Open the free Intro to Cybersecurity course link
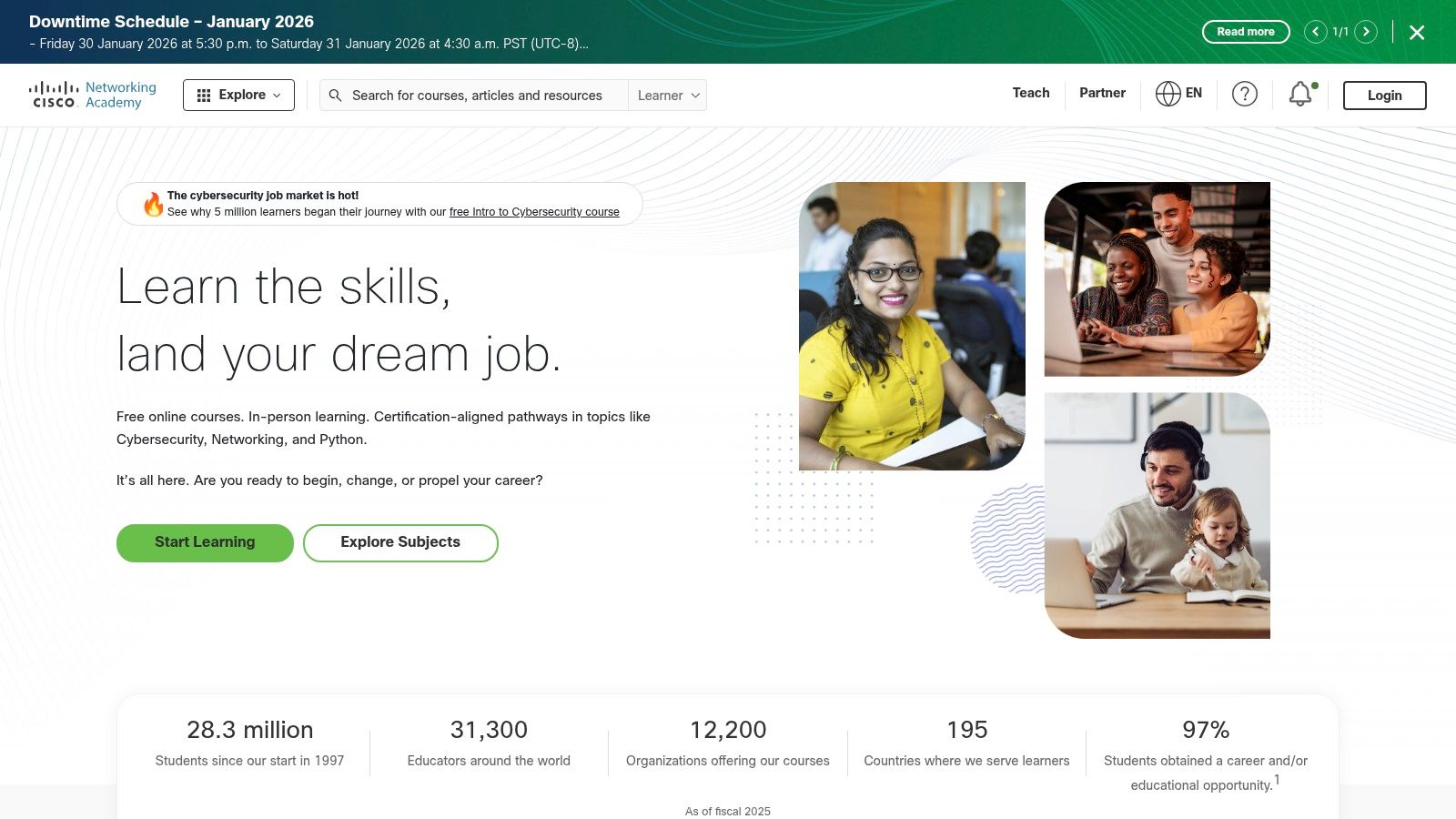1456x819 pixels. [533, 212]
